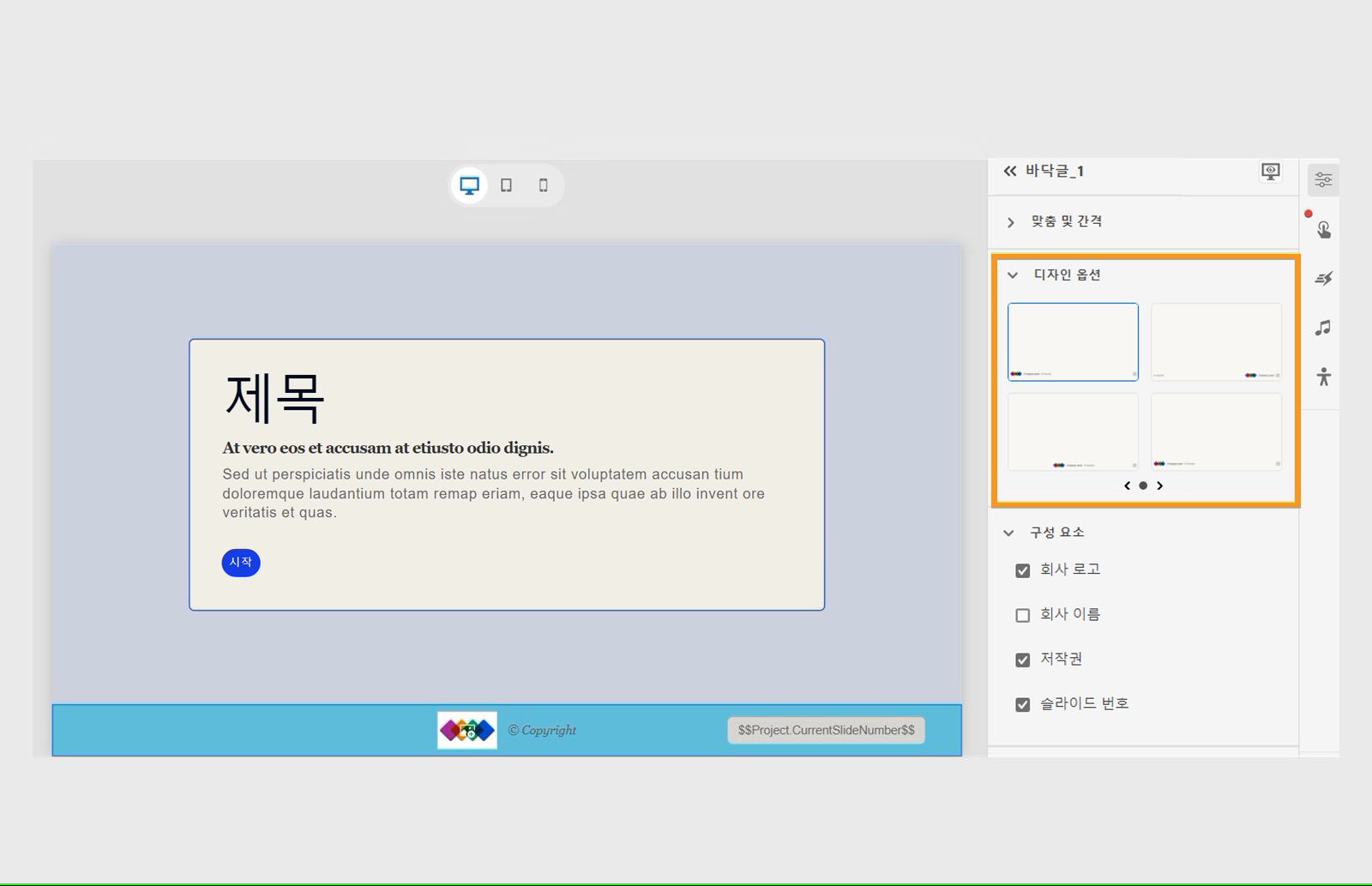
Task: Collapse the 구성 요소 section
Action: coord(1009,533)
